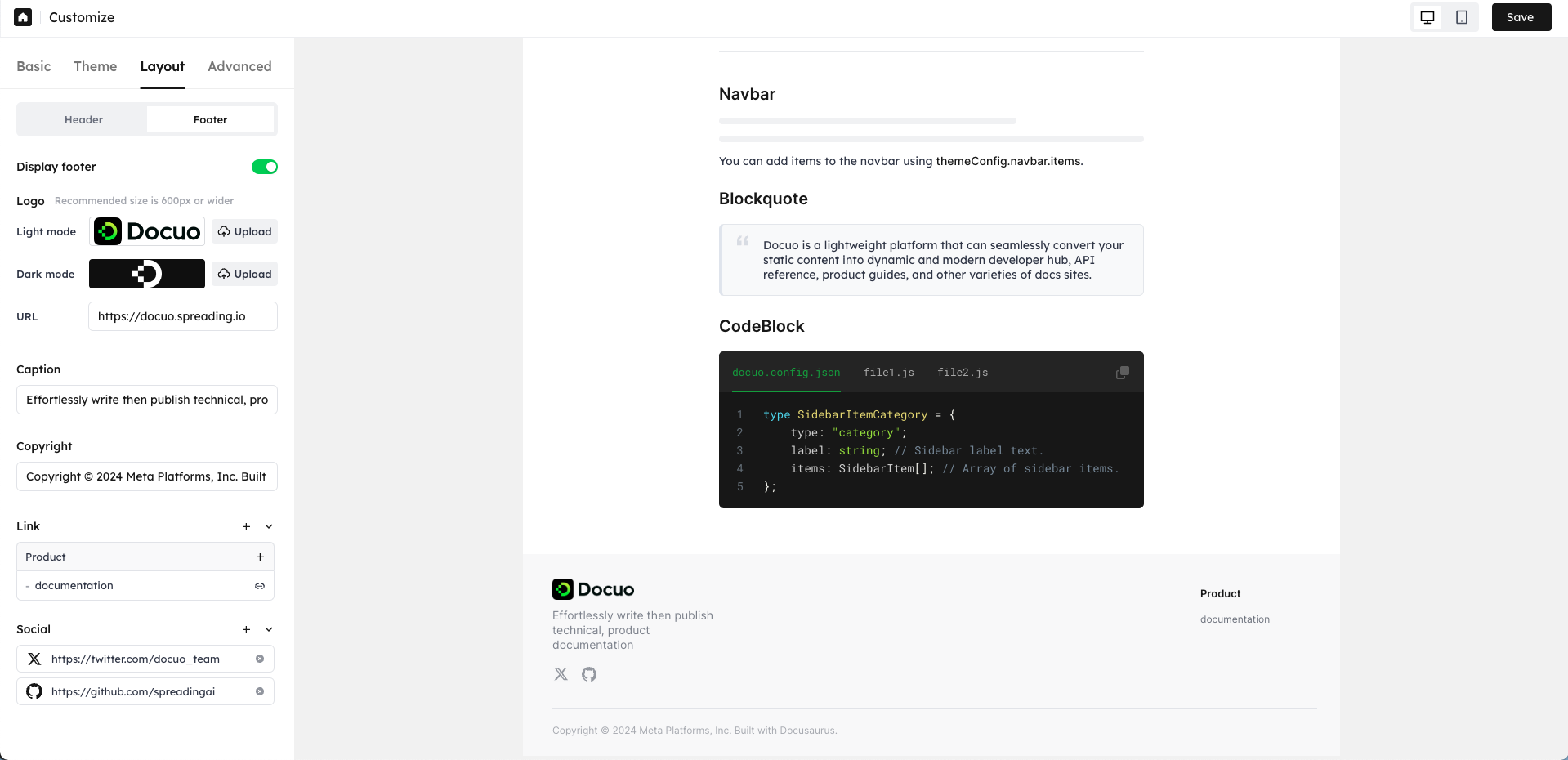Click the Copyright input field
Screen dimensions: 1568x760
point(147,476)
